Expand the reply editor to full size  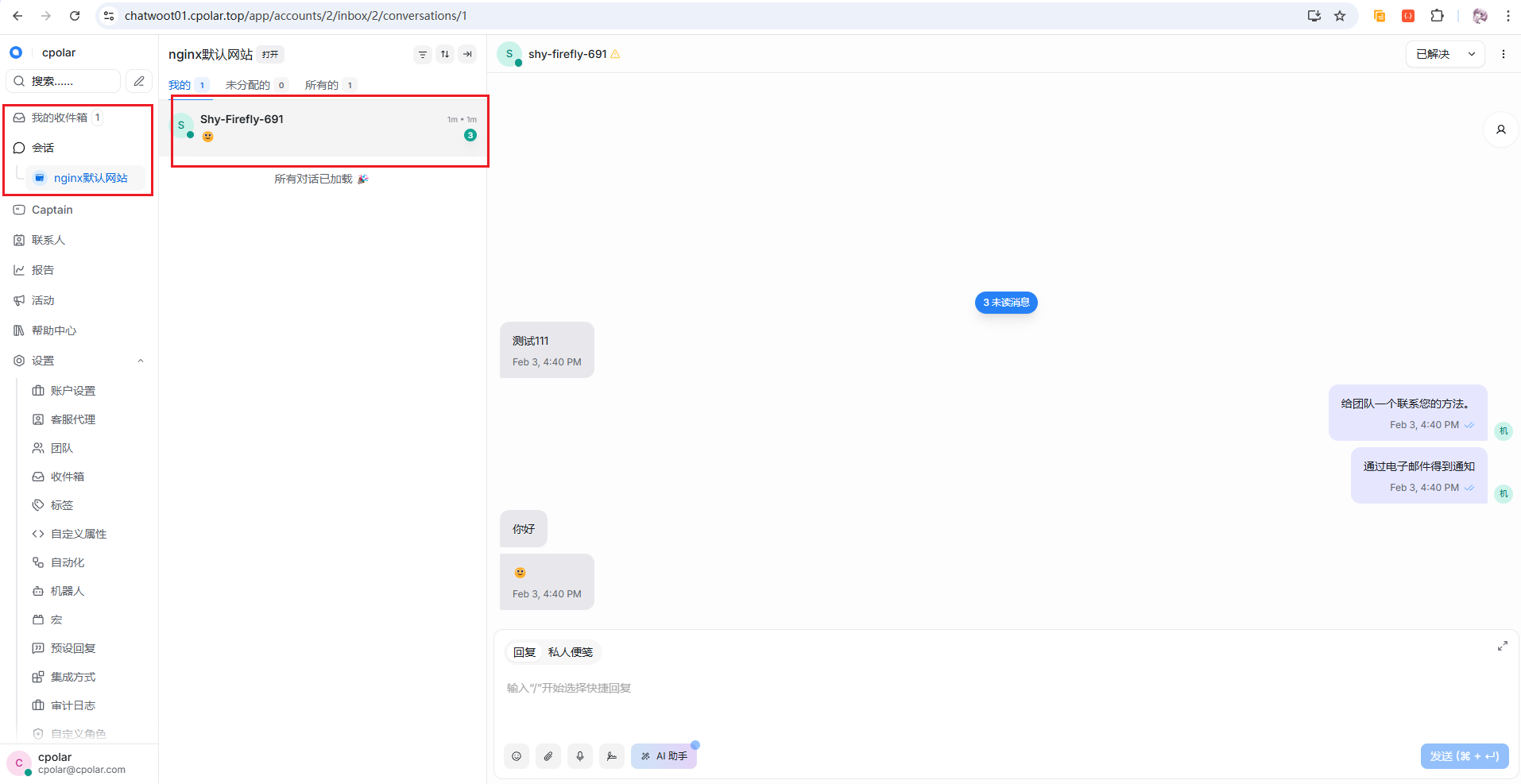pyautogui.click(x=1502, y=646)
